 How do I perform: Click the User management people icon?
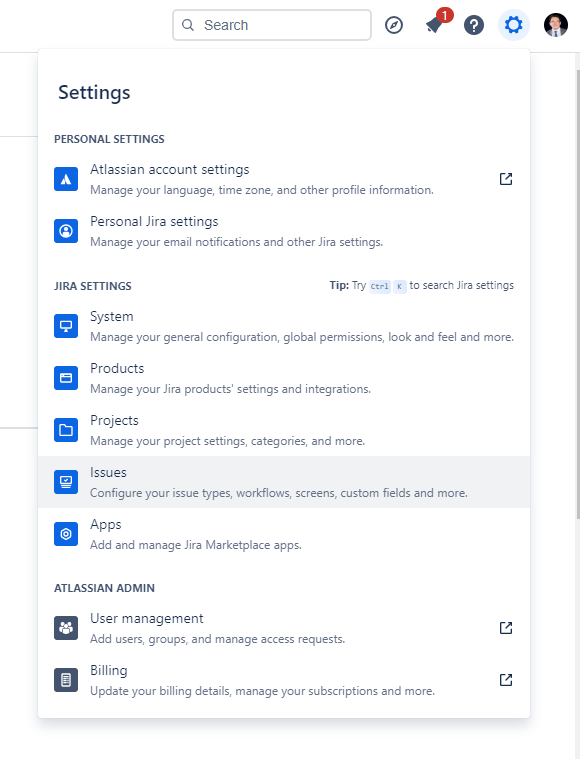(66, 628)
